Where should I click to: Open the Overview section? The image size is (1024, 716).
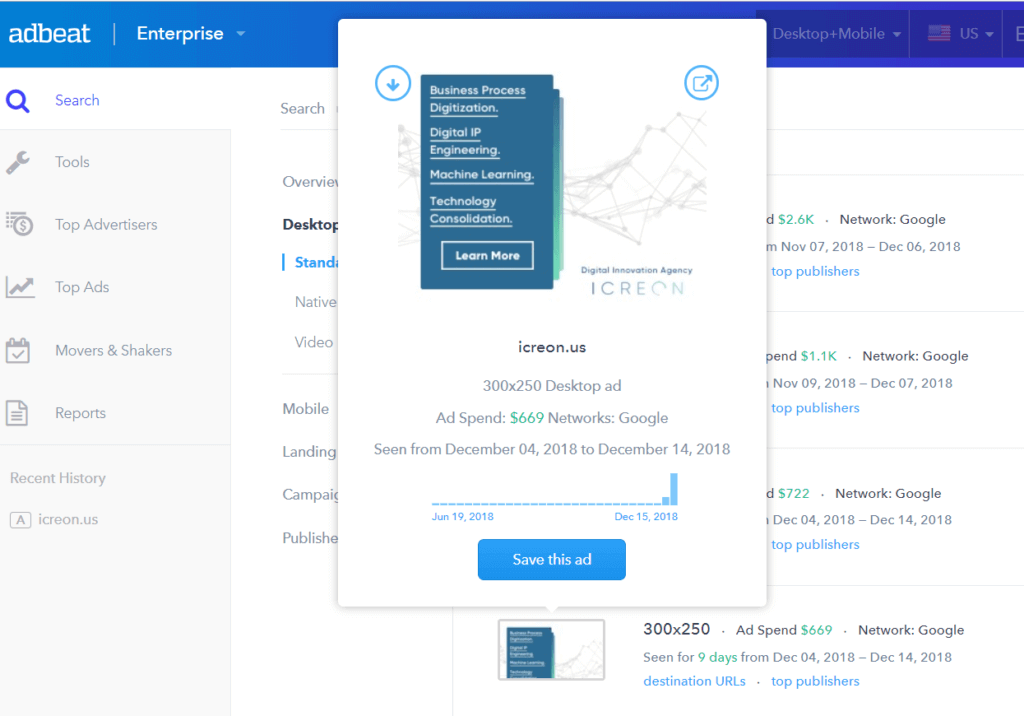point(310,182)
